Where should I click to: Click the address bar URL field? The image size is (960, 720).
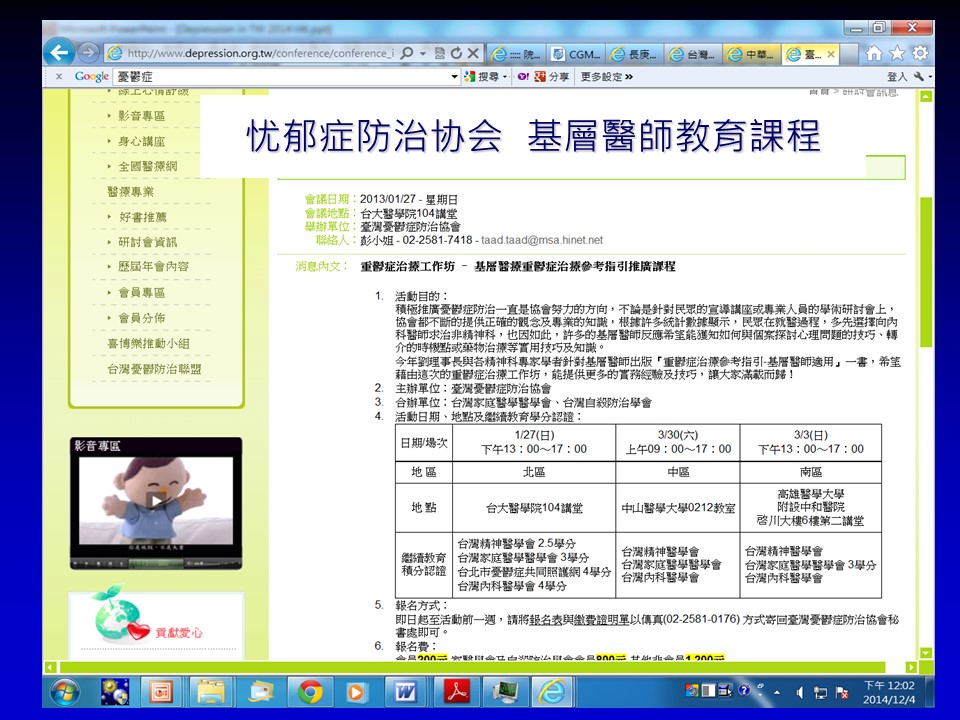(x=260, y=53)
